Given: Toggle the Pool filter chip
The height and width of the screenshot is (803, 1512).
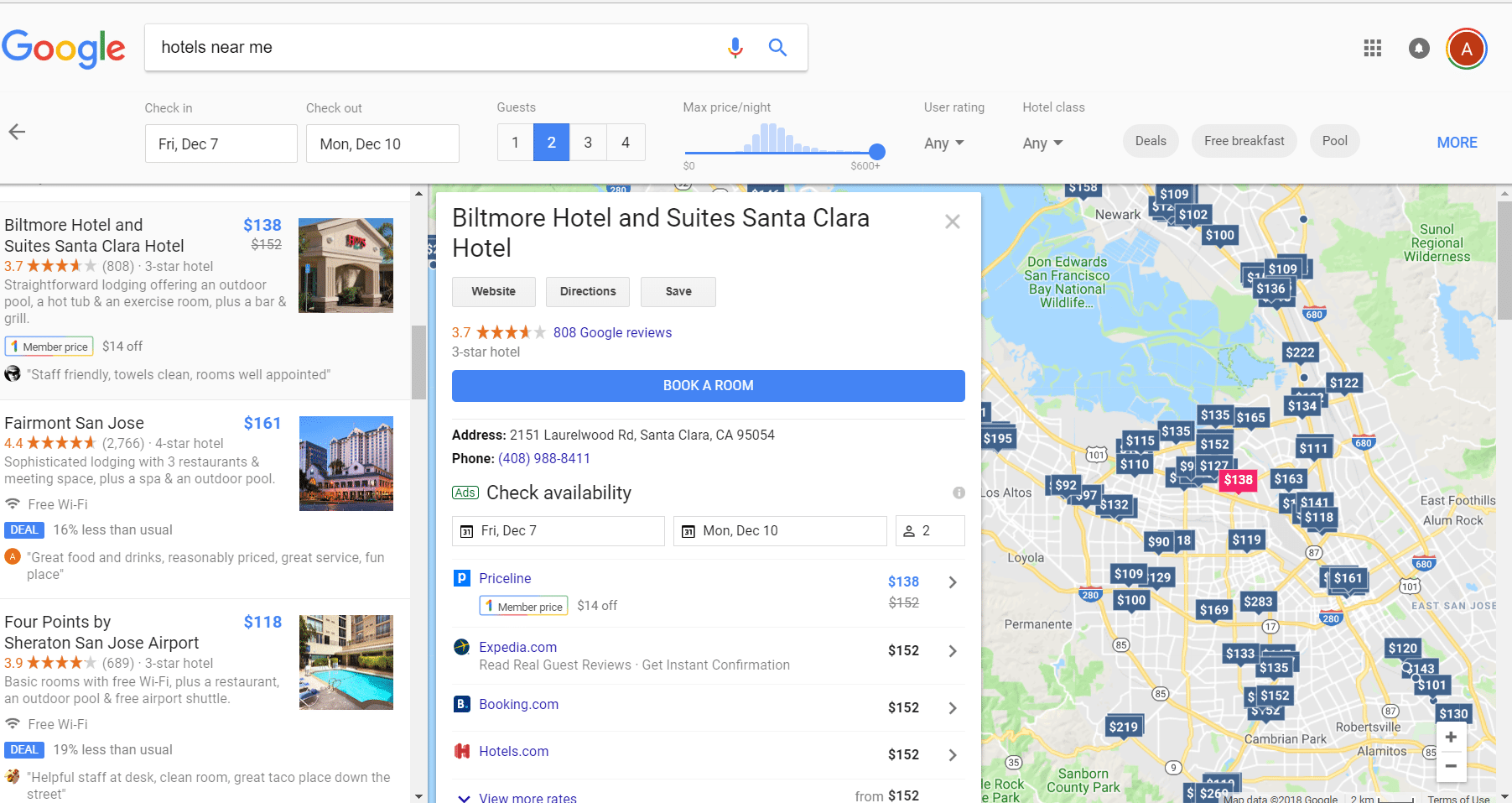Looking at the screenshot, I should pos(1335,141).
